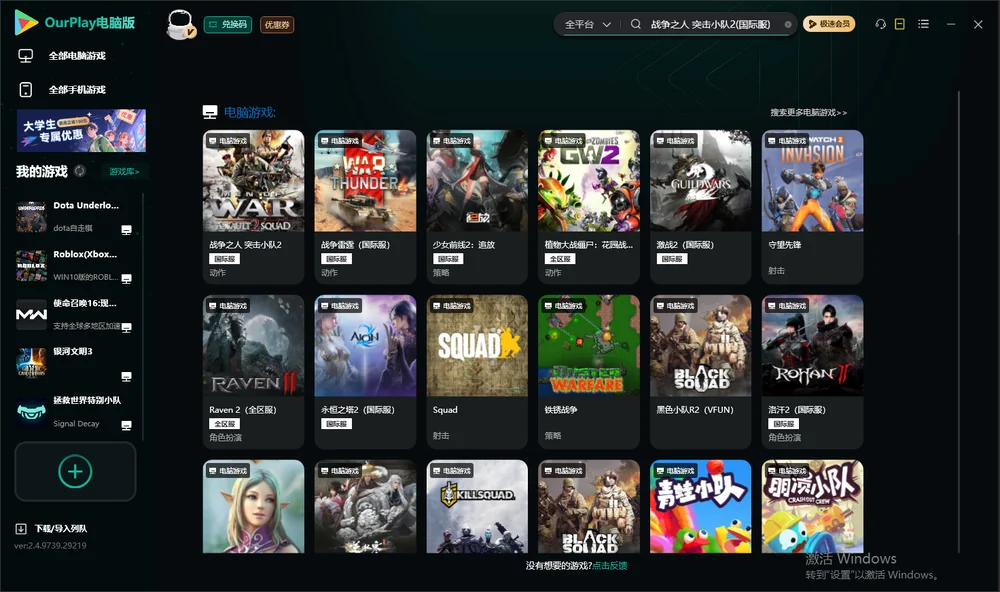This screenshot has width=1000, height=592.
Task: Open the 优惠券 coupons button
Action: [x=277, y=25]
